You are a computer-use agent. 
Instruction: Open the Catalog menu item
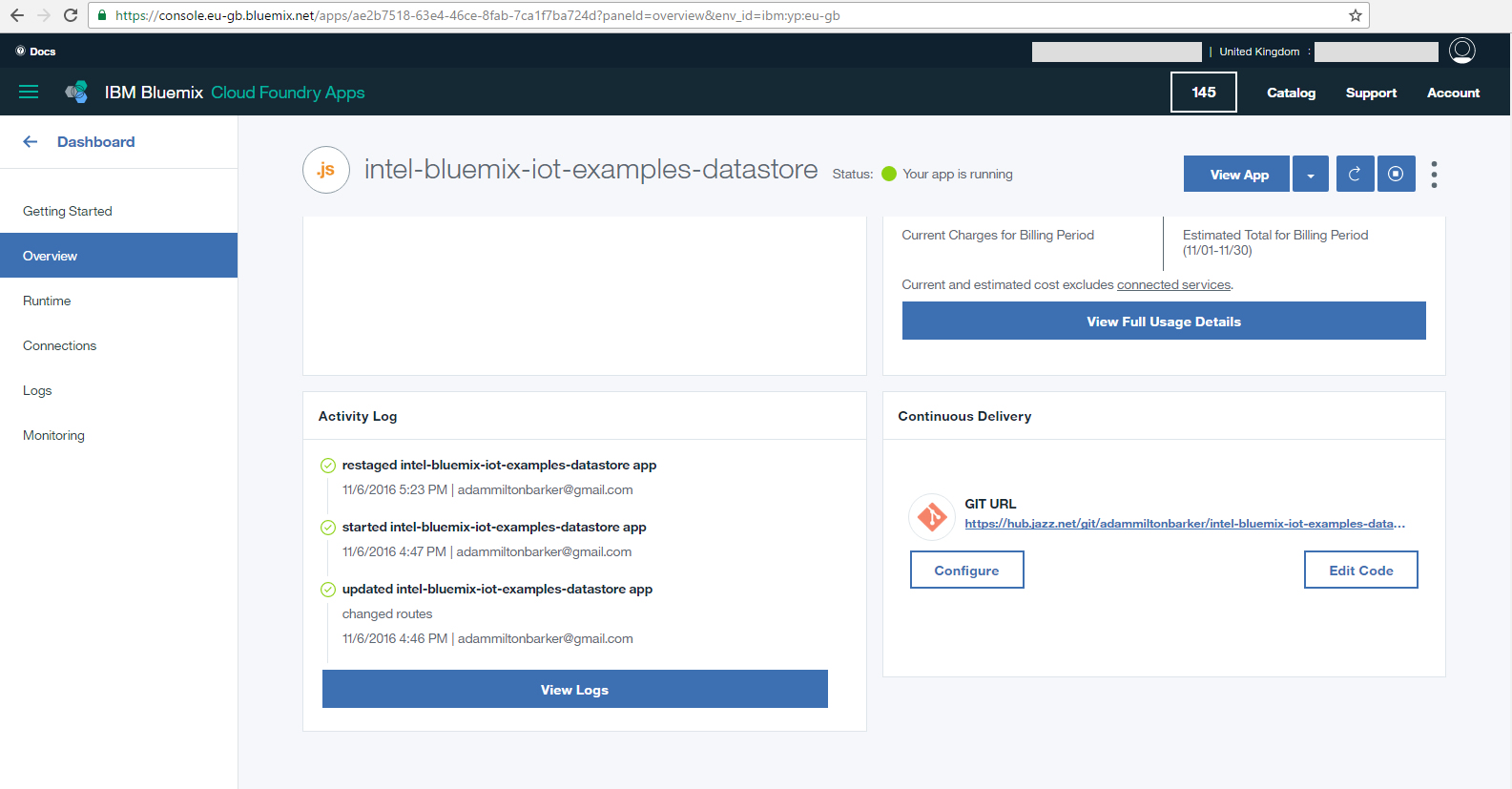point(1291,93)
